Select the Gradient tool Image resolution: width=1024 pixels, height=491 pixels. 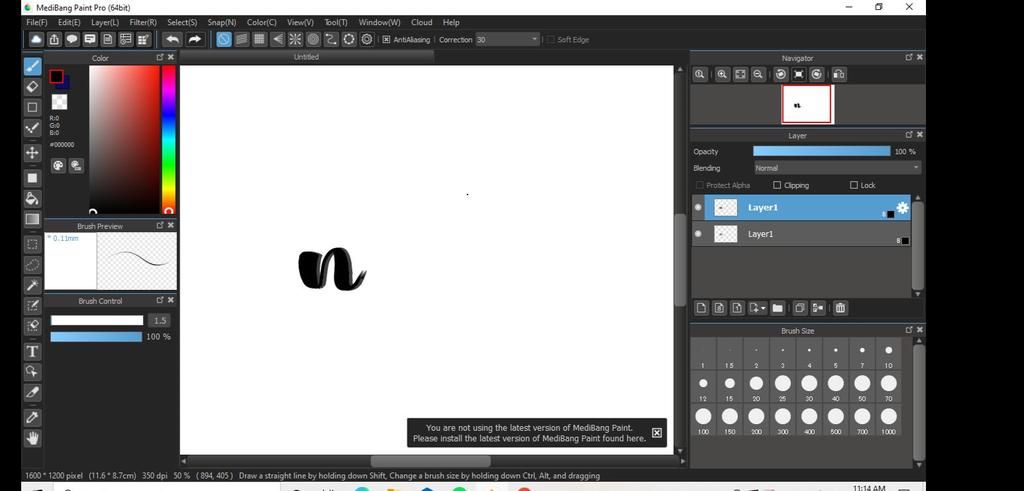coord(32,219)
